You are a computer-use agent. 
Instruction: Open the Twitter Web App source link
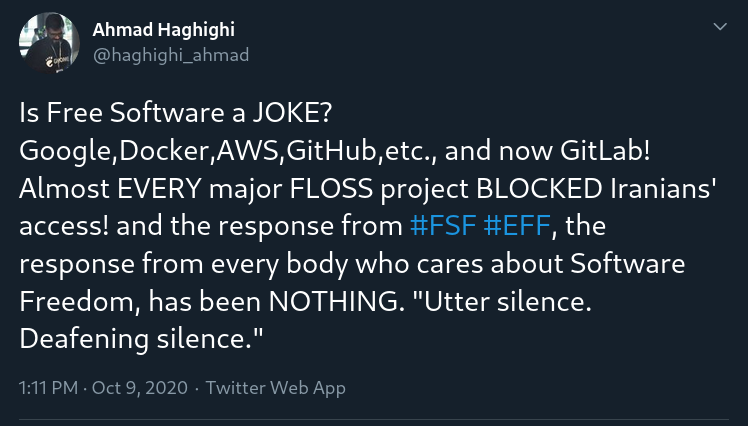click(x=276, y=388)
